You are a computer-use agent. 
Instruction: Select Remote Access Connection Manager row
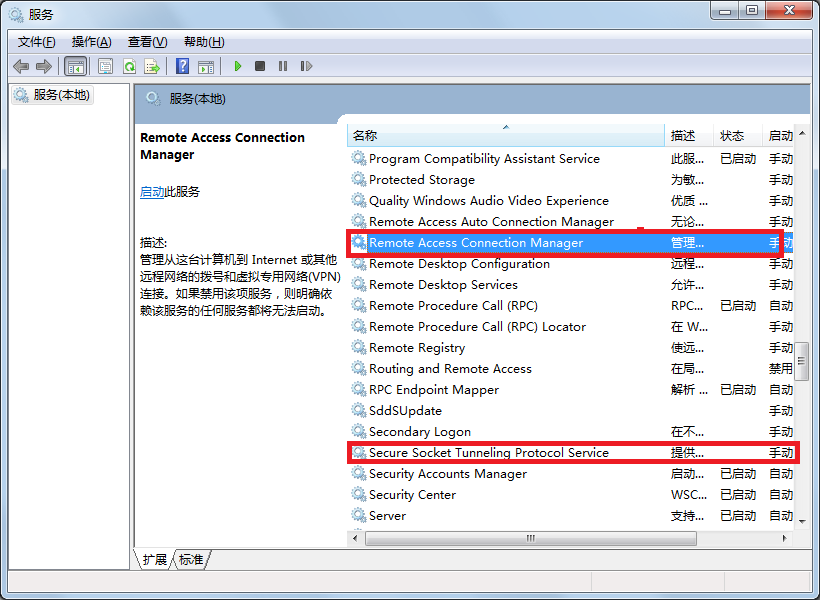(x=571, y=243)
